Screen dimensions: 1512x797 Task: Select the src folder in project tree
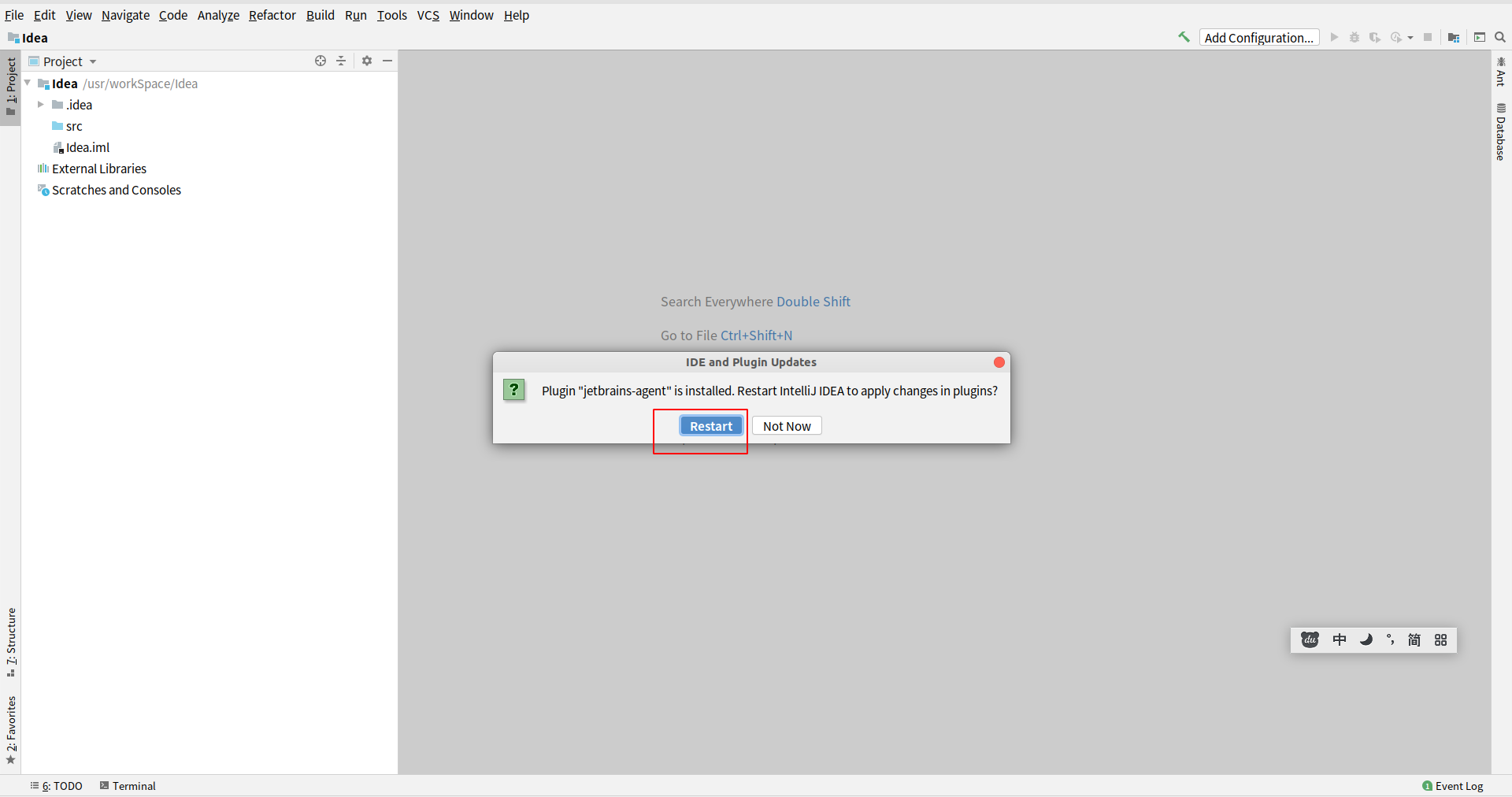click(x=74, y=126)
